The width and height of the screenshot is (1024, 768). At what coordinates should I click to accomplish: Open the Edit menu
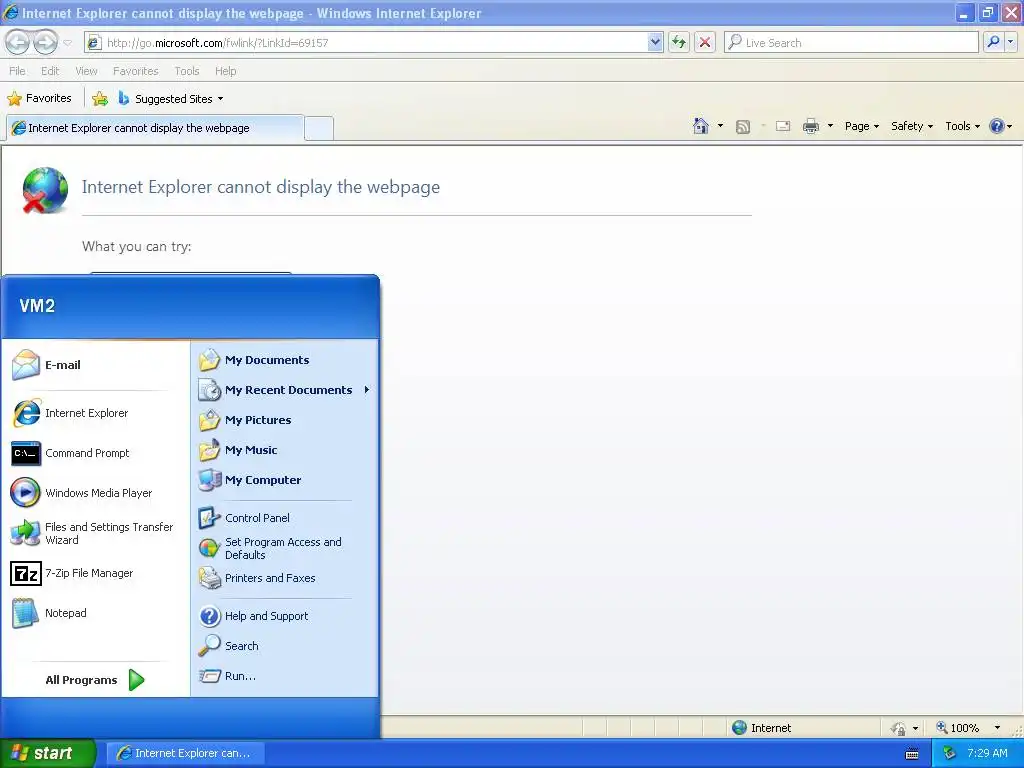coord(50,71)
